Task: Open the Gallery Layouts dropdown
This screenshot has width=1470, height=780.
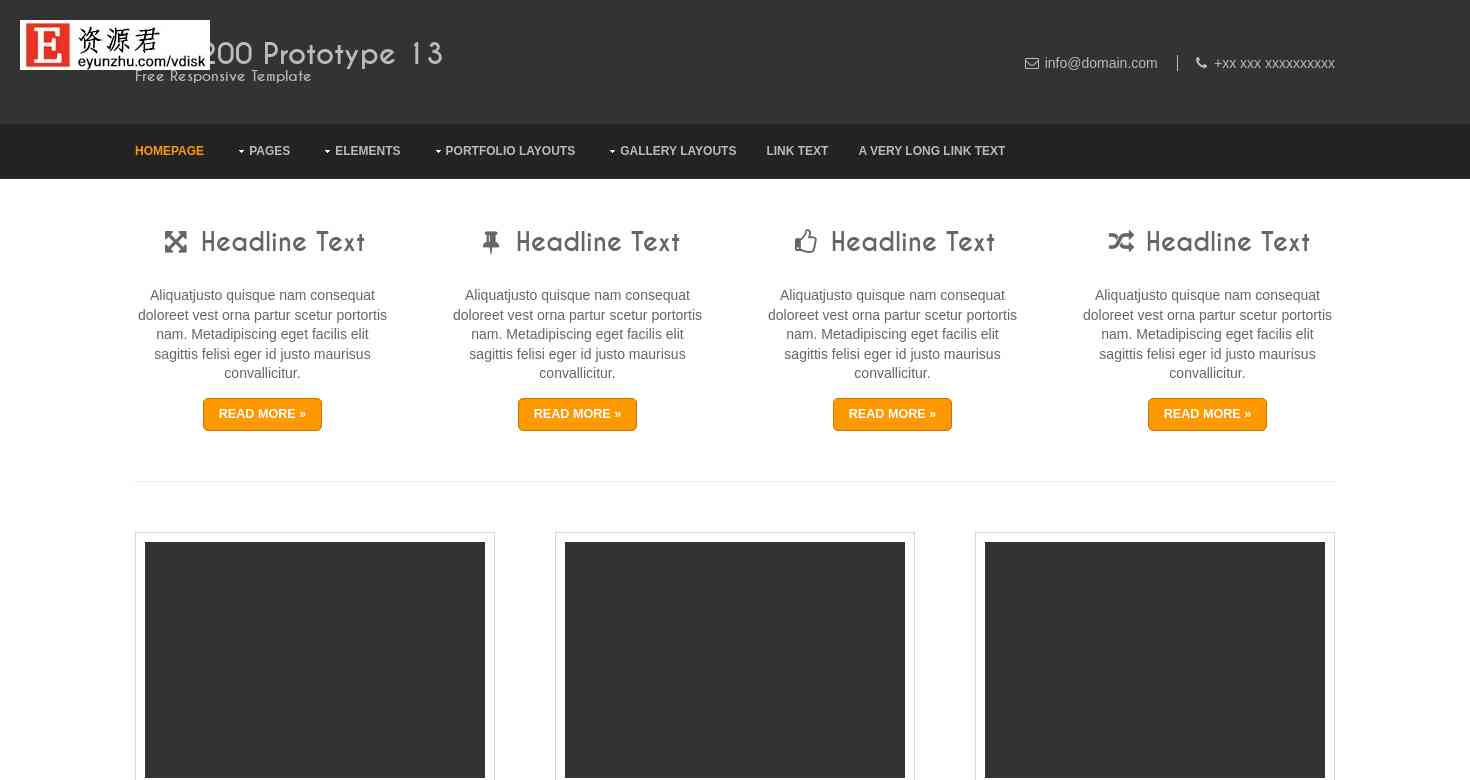Action: point(672,151)
